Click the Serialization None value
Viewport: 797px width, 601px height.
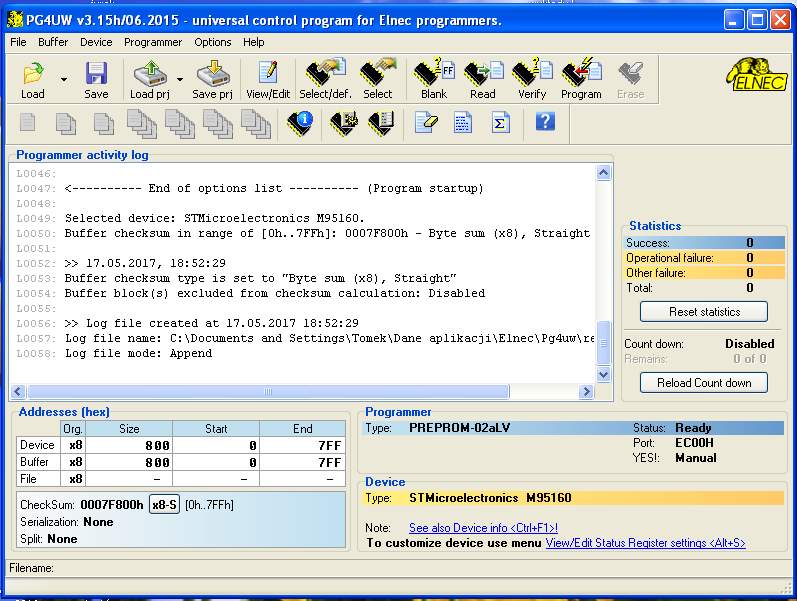pyautogui.click(x=98, y=522)
